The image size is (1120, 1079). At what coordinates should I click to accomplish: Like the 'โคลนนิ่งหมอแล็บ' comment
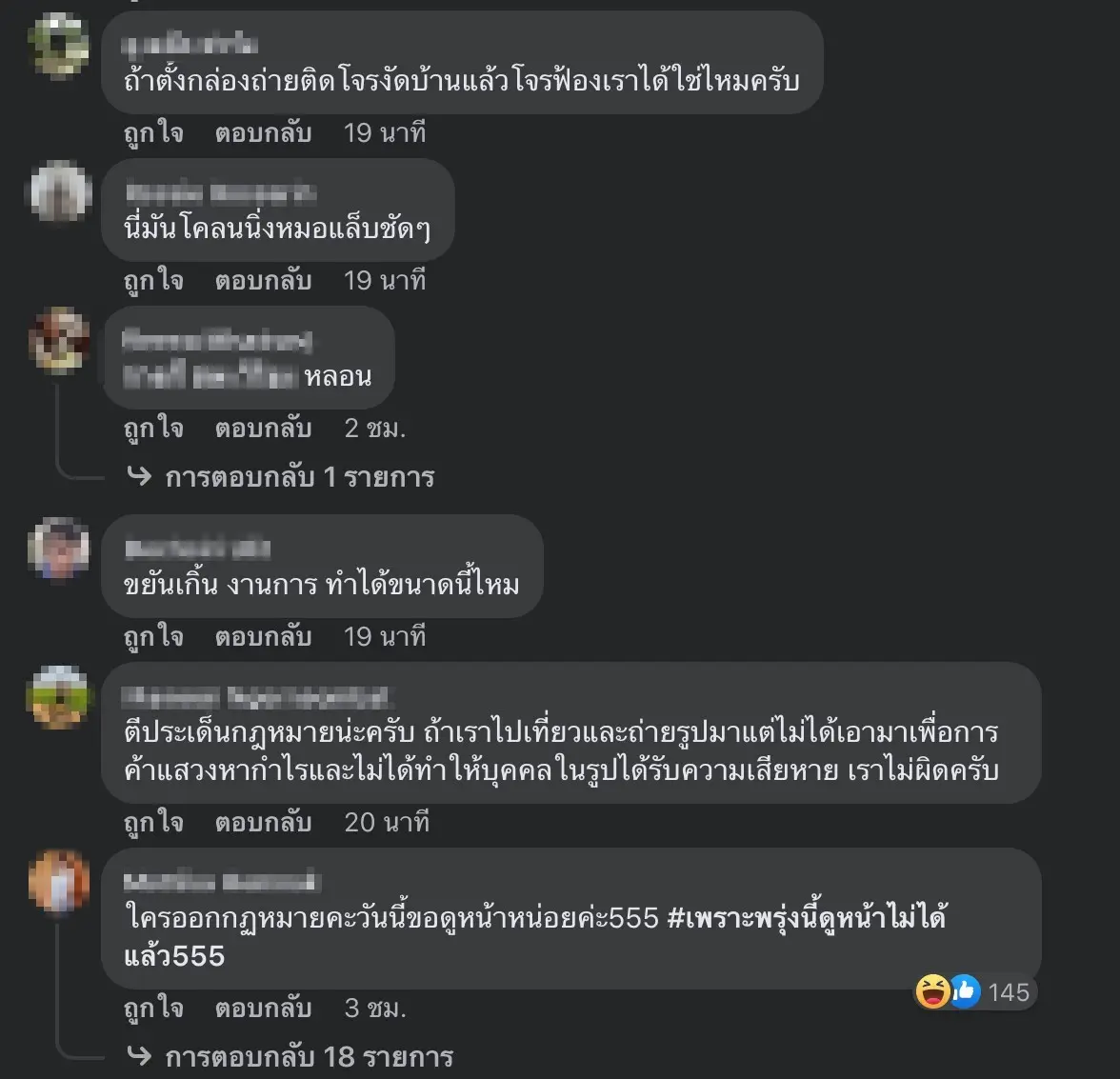tap(153, 281)
